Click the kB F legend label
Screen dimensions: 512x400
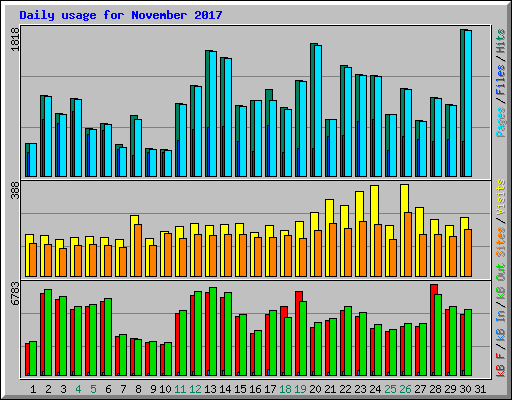(500, 364)
